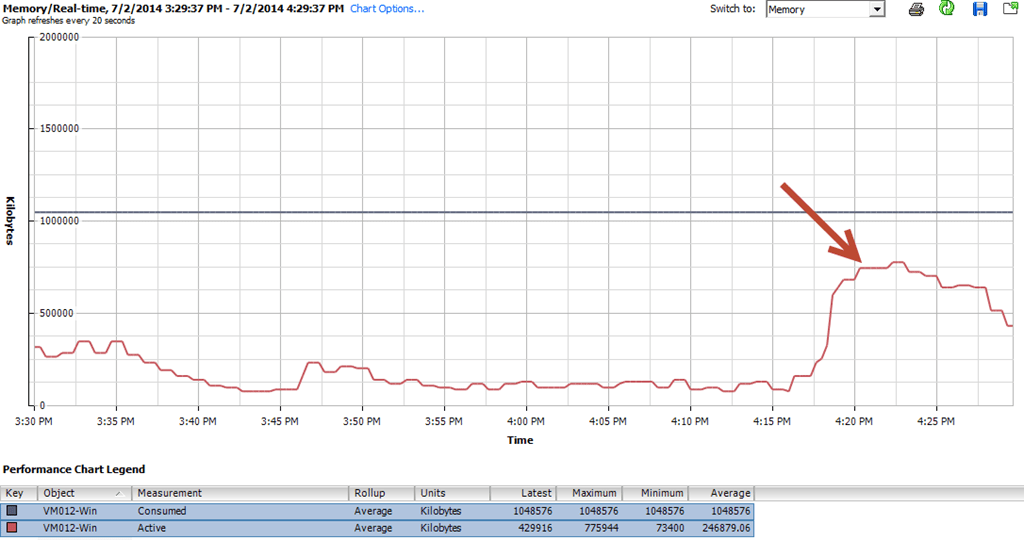Image resolution: width=1024 pixels, height=540 pixels.
Task: Click Average rollup in the Consumed row
Action: pyautogui.click(x=373, y=511)
